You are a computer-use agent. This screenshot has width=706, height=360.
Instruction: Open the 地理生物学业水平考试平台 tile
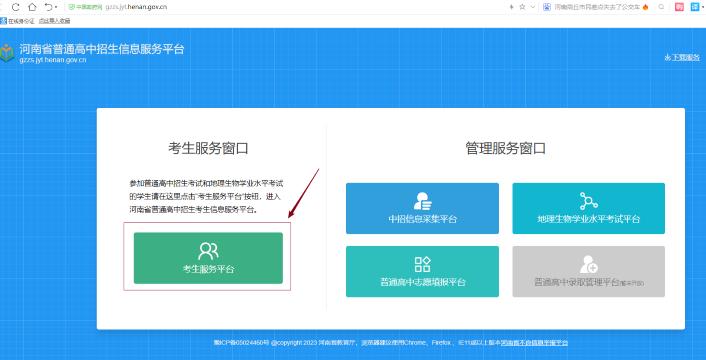tap(588, 208)
